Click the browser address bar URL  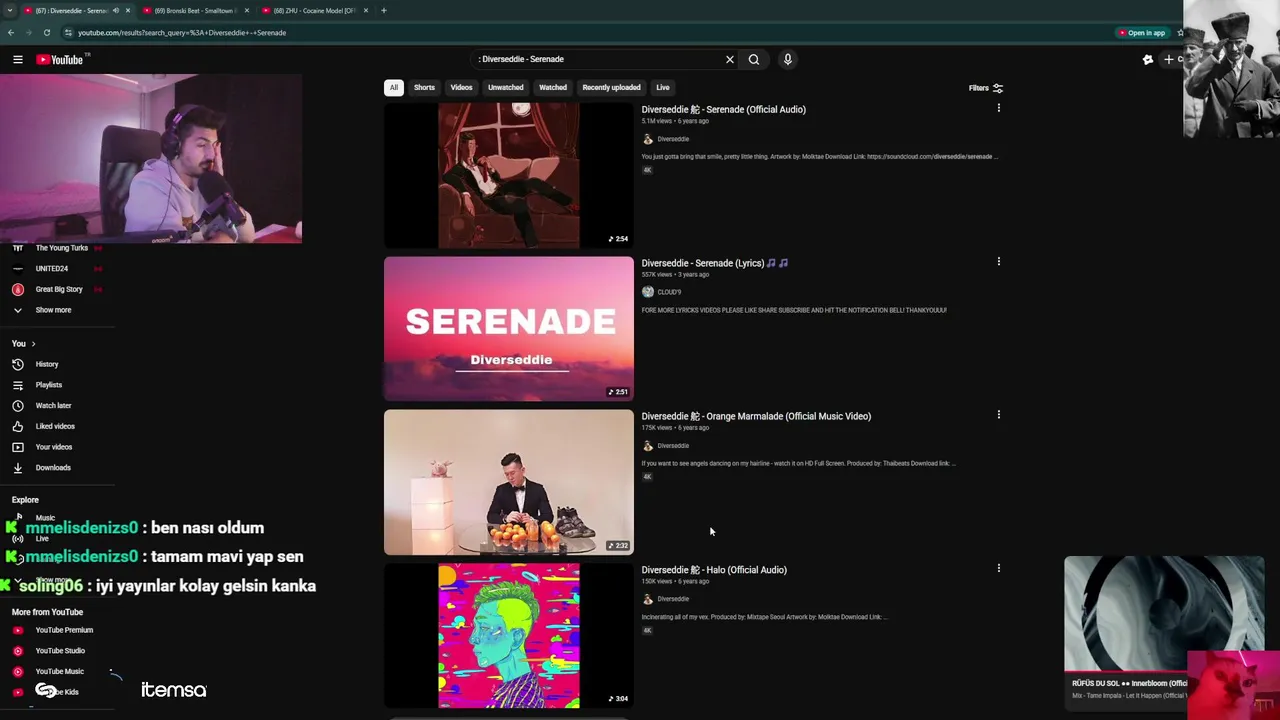[x=182, y=33]
